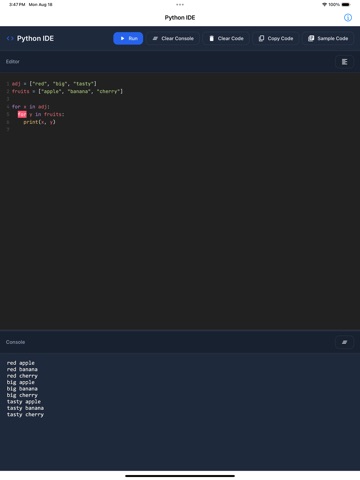Click the highlighted 'for' keyword on line 5
Screen dimensions: 360x480
22,114
